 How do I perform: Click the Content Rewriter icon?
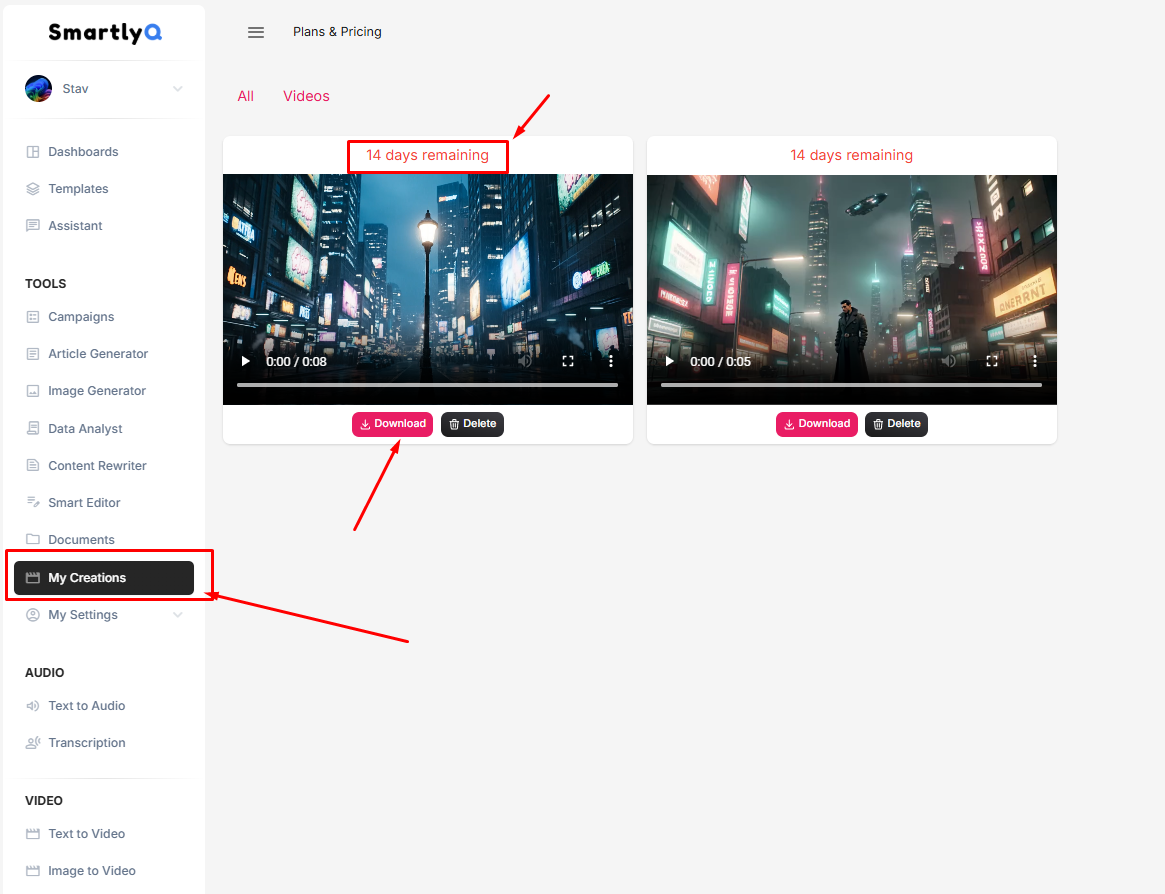pyautogui.click(x=33, y=465)
